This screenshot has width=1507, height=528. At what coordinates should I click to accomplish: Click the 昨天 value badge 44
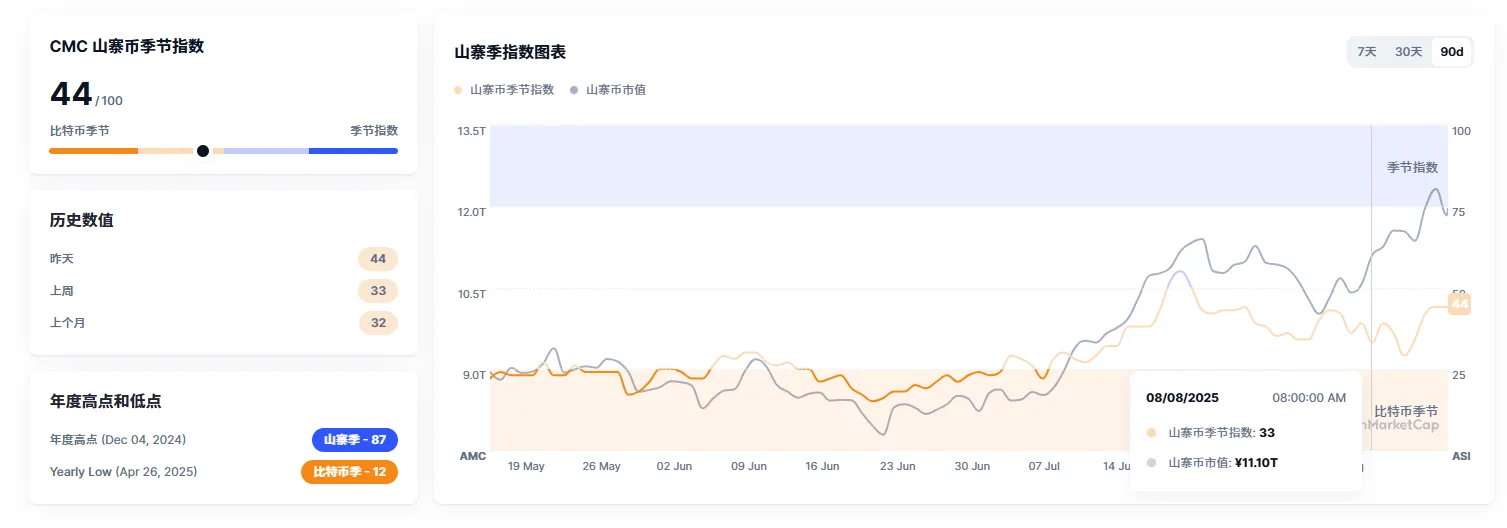(x=378, y=259)
